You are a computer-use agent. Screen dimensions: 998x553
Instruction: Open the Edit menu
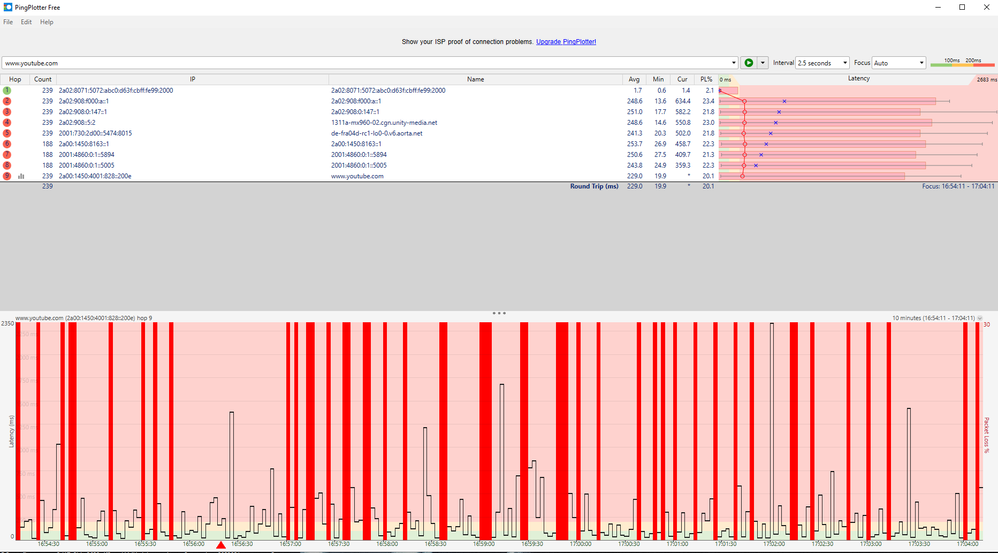(x=26, y=22)
